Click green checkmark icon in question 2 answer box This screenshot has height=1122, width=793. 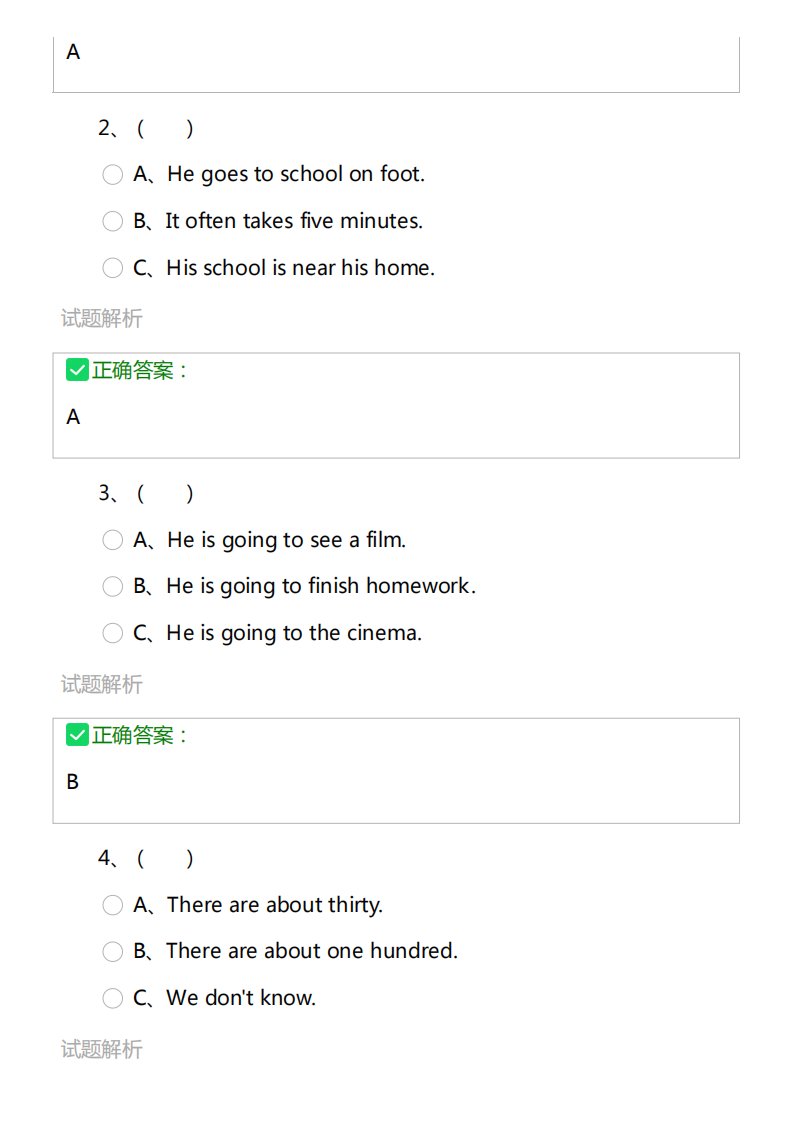[77, 370]
